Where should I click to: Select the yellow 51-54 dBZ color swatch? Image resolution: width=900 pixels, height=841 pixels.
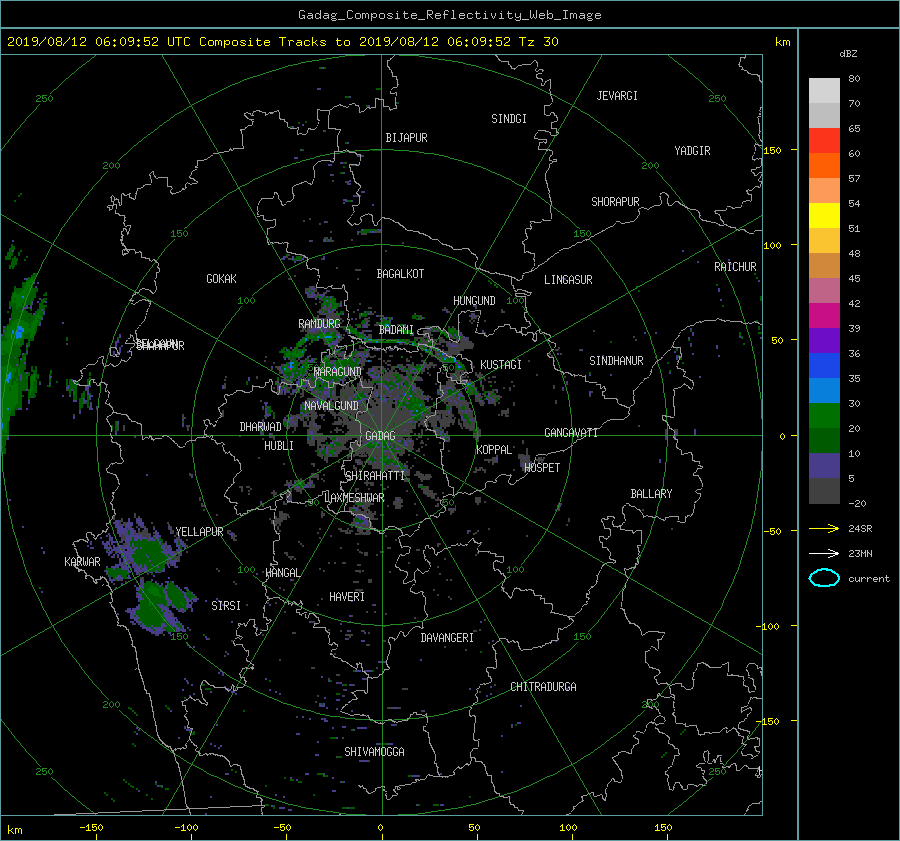(x=824, y=215)
